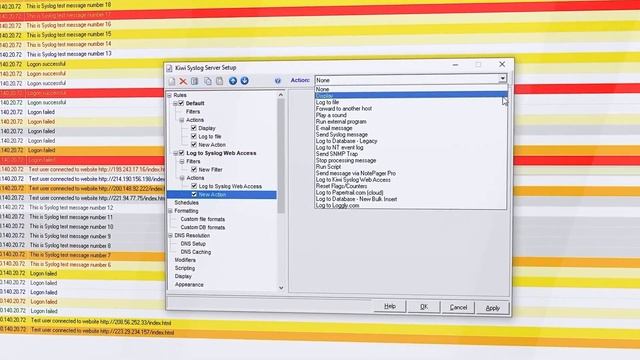Click the New item toolbar icon
The image size is (640, 360).
[172, 81]
